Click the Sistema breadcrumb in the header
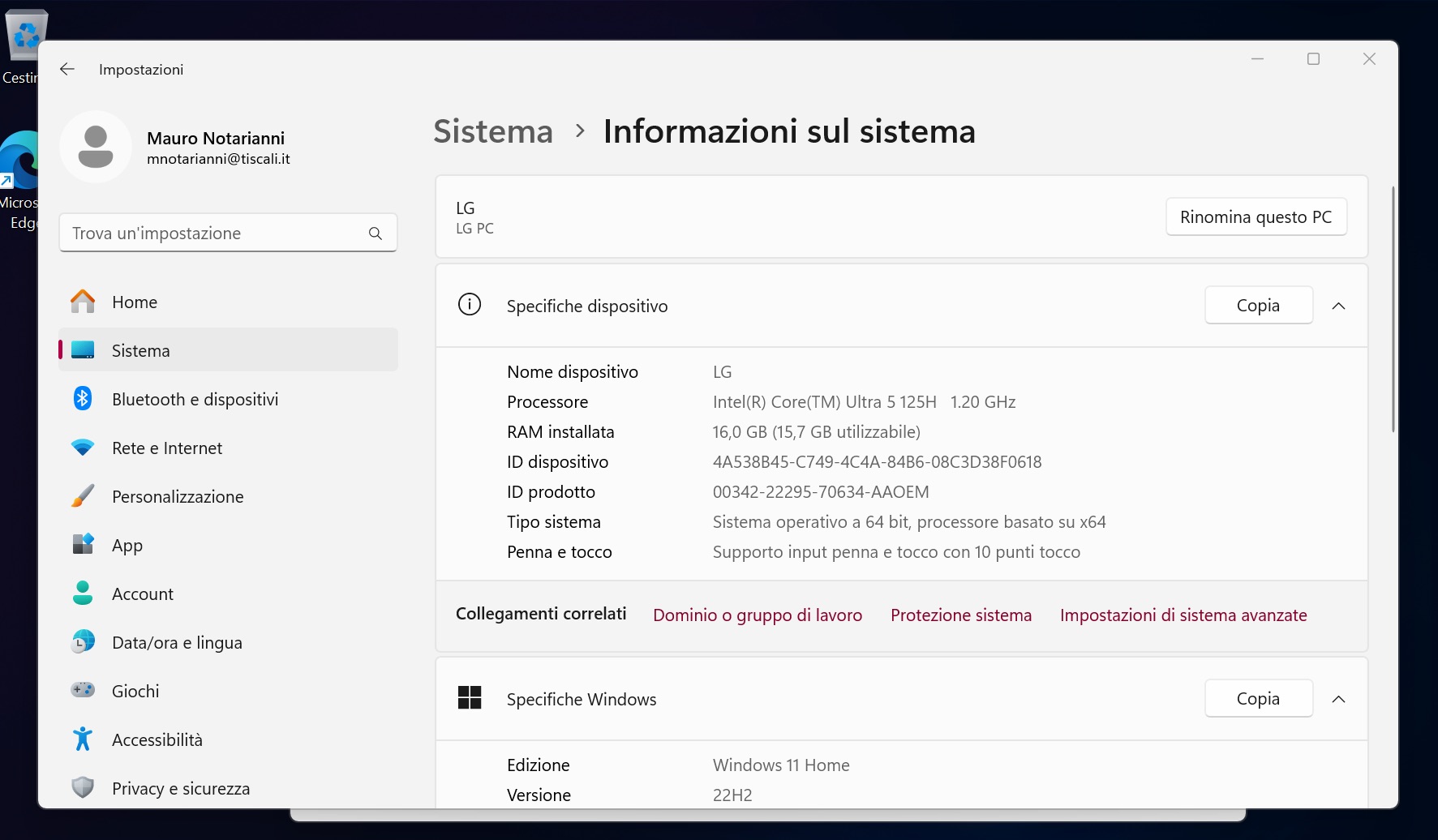 [493, 131]
